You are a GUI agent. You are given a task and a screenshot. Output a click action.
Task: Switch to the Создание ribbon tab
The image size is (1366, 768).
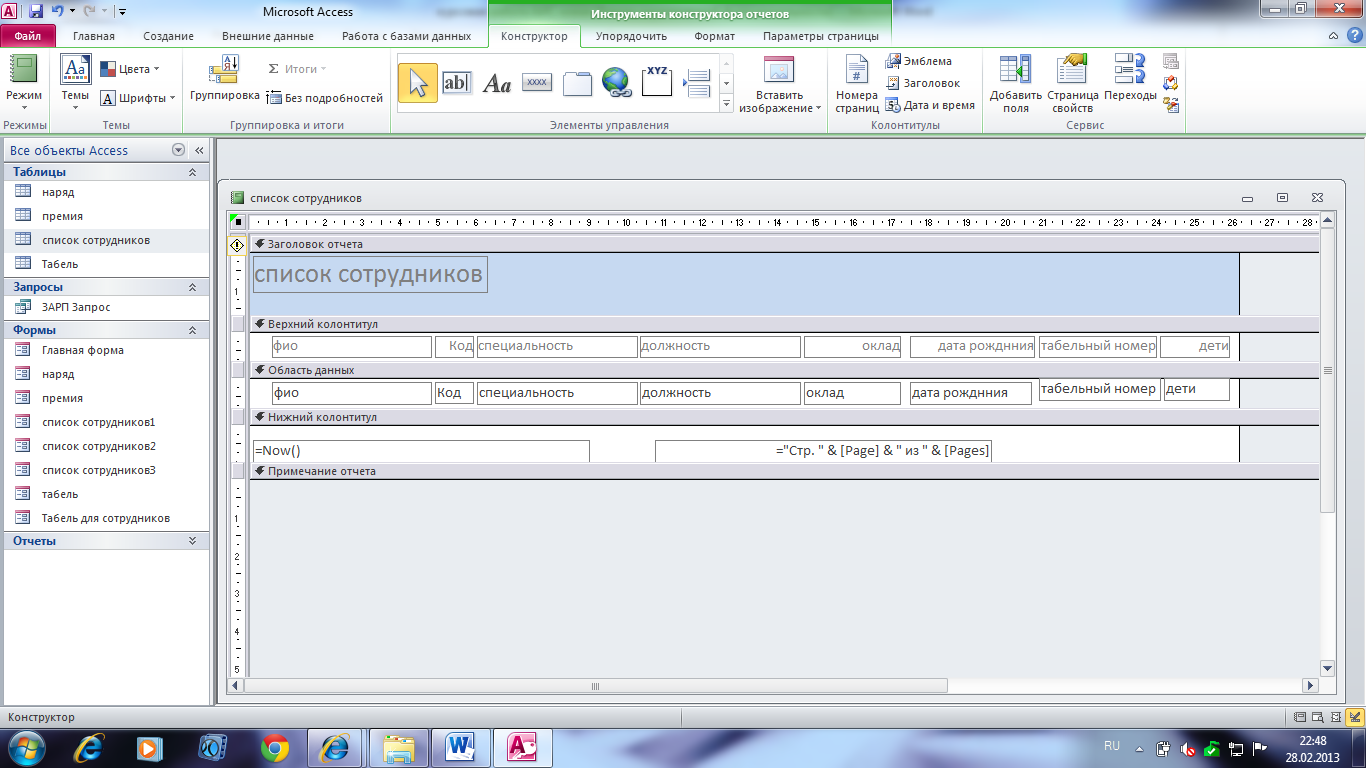[168, 36]
